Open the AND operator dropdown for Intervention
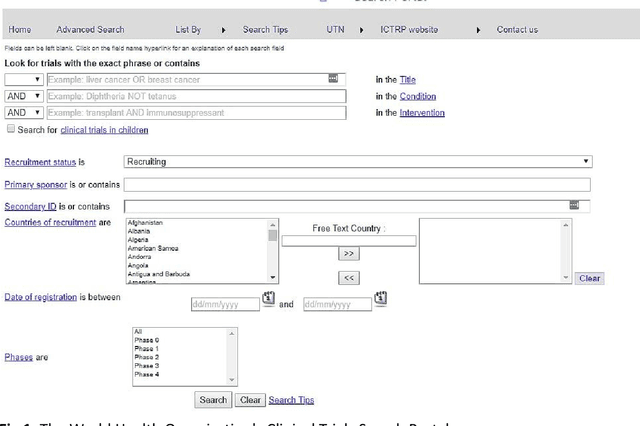Screen dimensions: 640x426 click(x=24, y=113)
